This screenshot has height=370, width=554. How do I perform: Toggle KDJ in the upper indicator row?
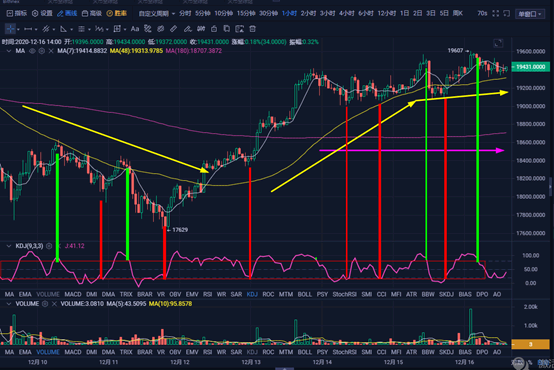(x=252, y=294)
